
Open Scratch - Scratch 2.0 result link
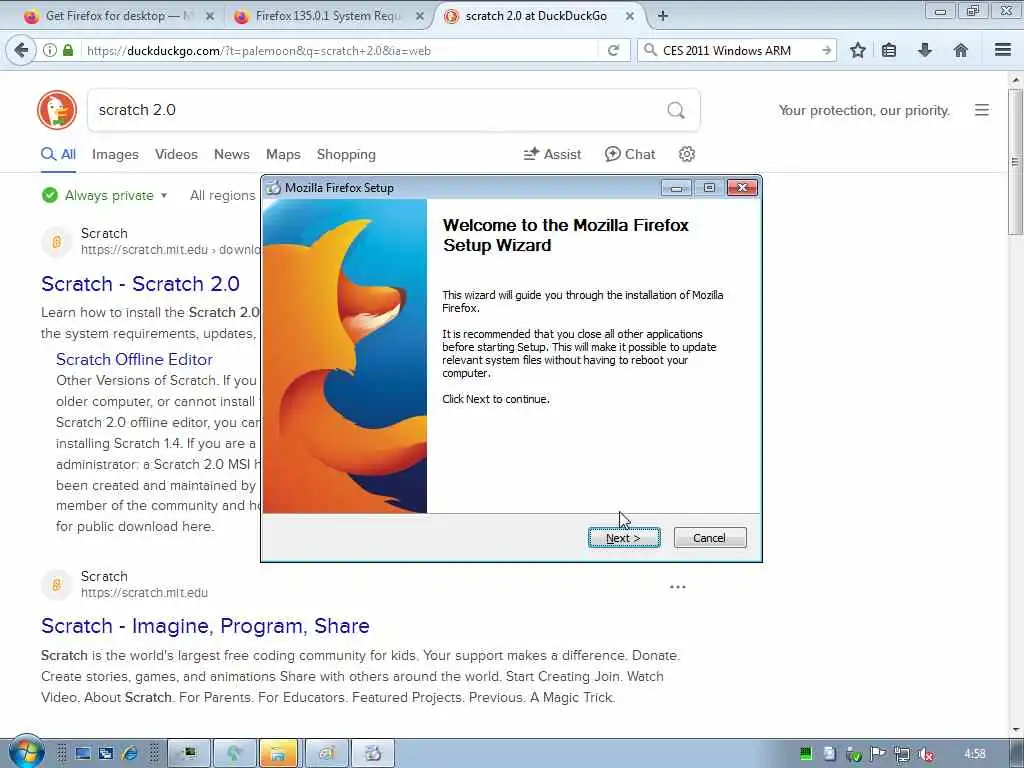click(x=140, y=283)
